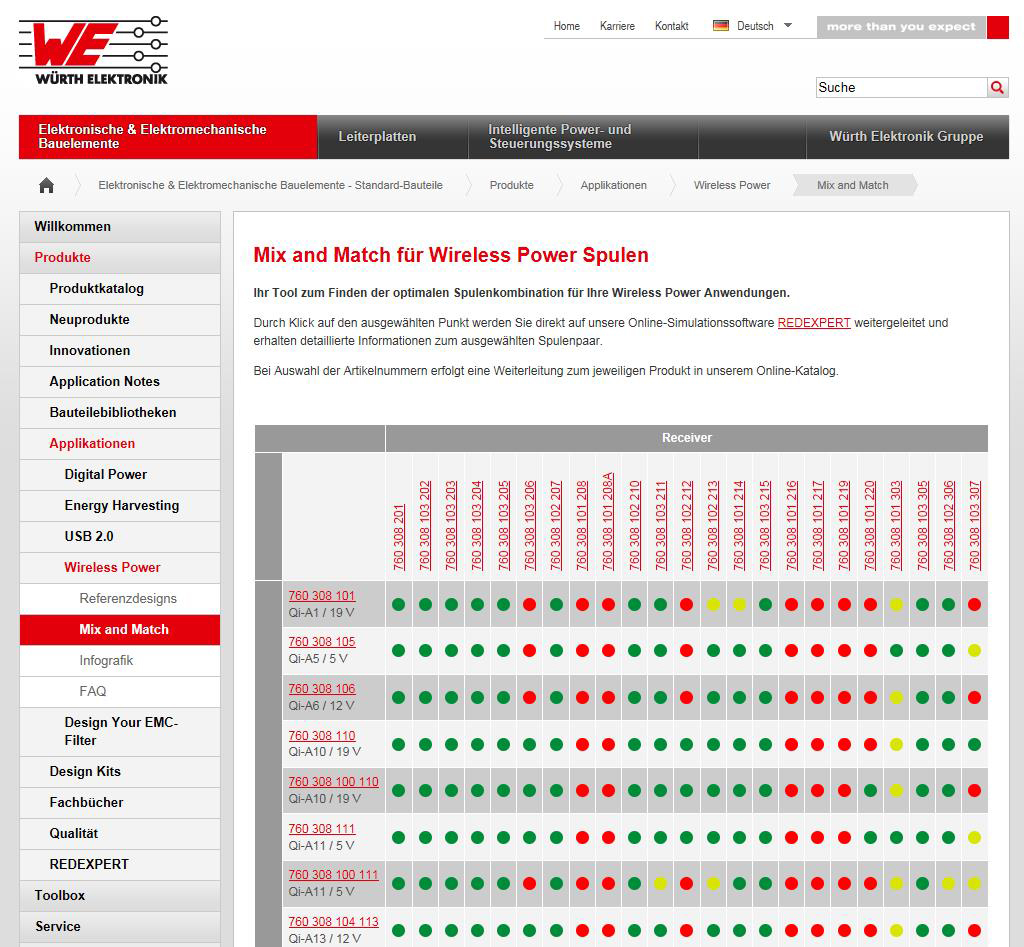Click the magnifier search icon
This screenshot has height=947, width=1024.
(997, 88)
